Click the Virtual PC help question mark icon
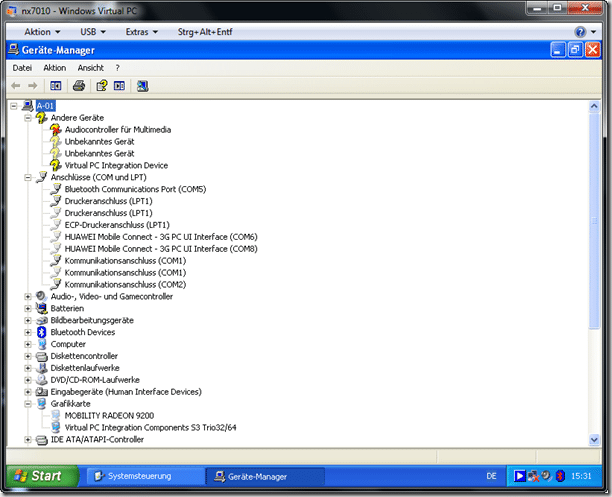 click(x=580, y=32)
